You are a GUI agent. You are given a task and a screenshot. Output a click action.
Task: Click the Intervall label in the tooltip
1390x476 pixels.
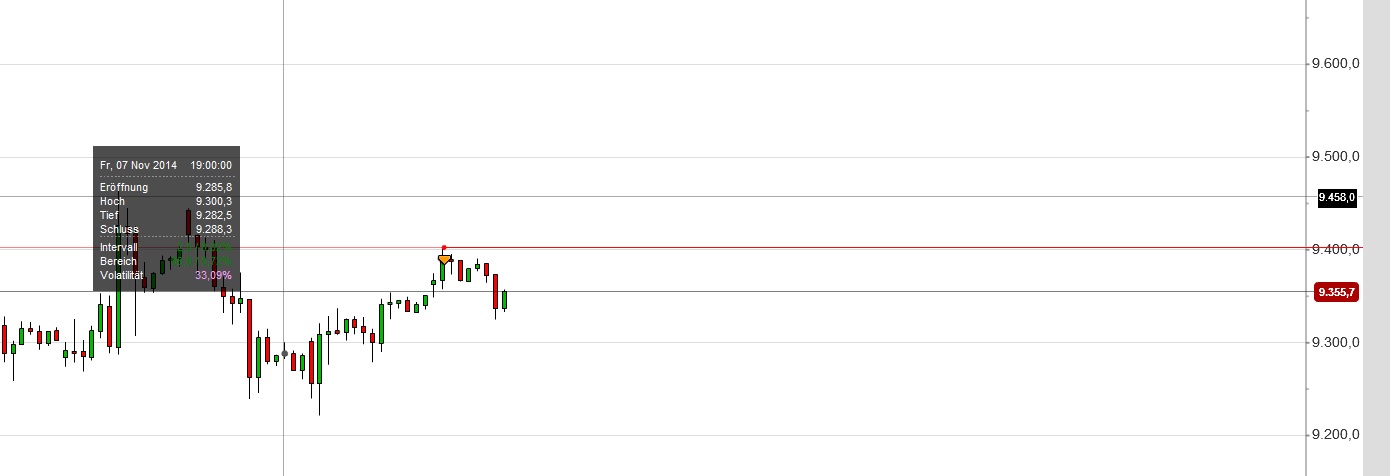[119, 247]
